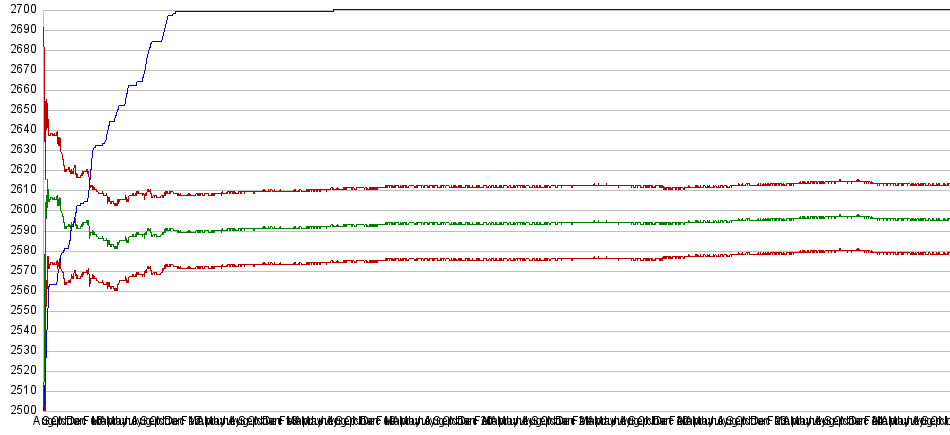The image size is (950, 435).
Task: Click the 2590 y-axis label
Action: (x=20, y=230)
